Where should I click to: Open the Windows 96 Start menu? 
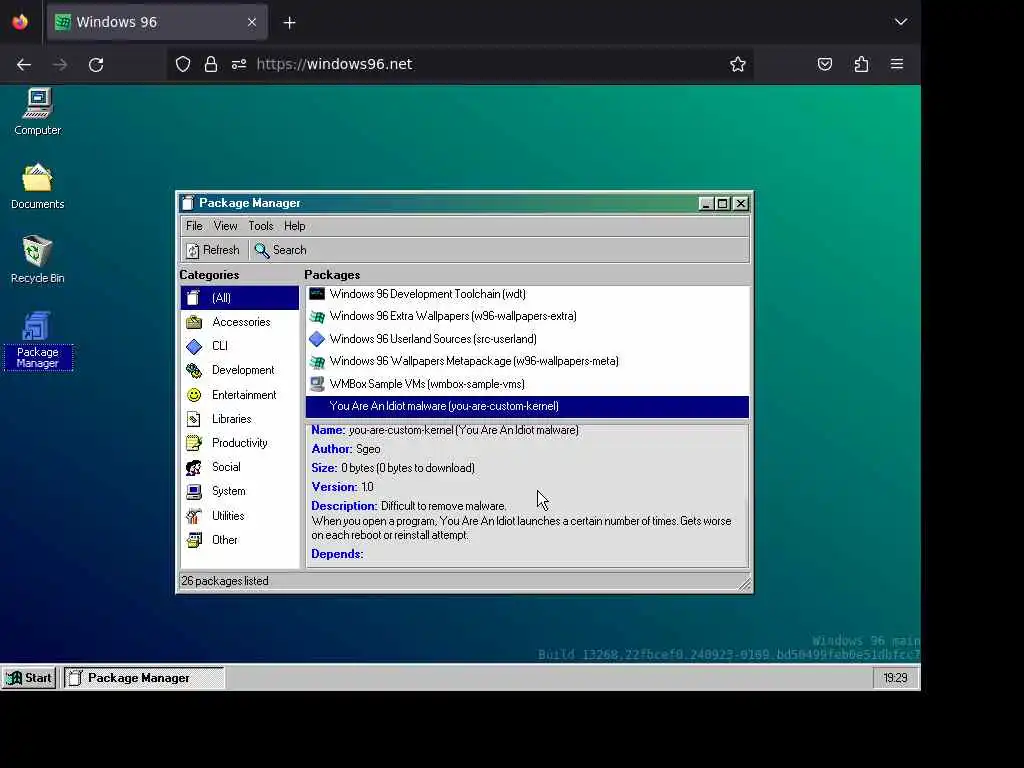[x=29, y=678]
